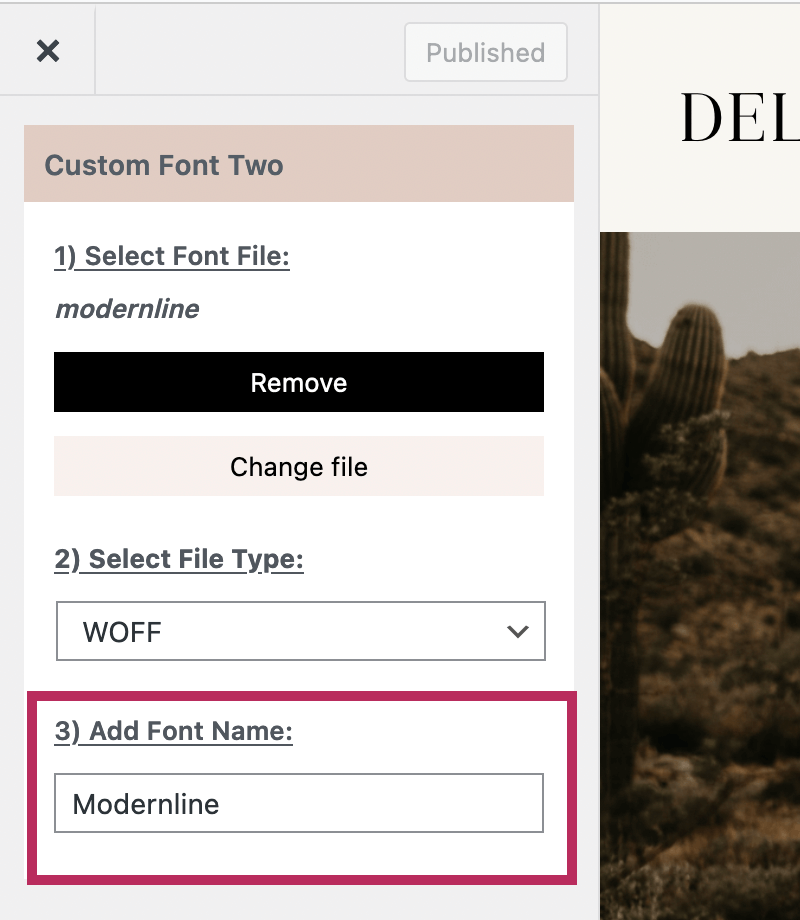Click the empty top bar beside Published

click(250, 52)
